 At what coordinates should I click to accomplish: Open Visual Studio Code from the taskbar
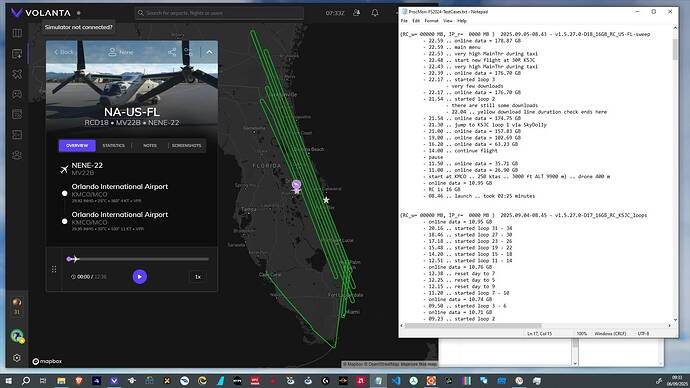click(x=396, y=381)
